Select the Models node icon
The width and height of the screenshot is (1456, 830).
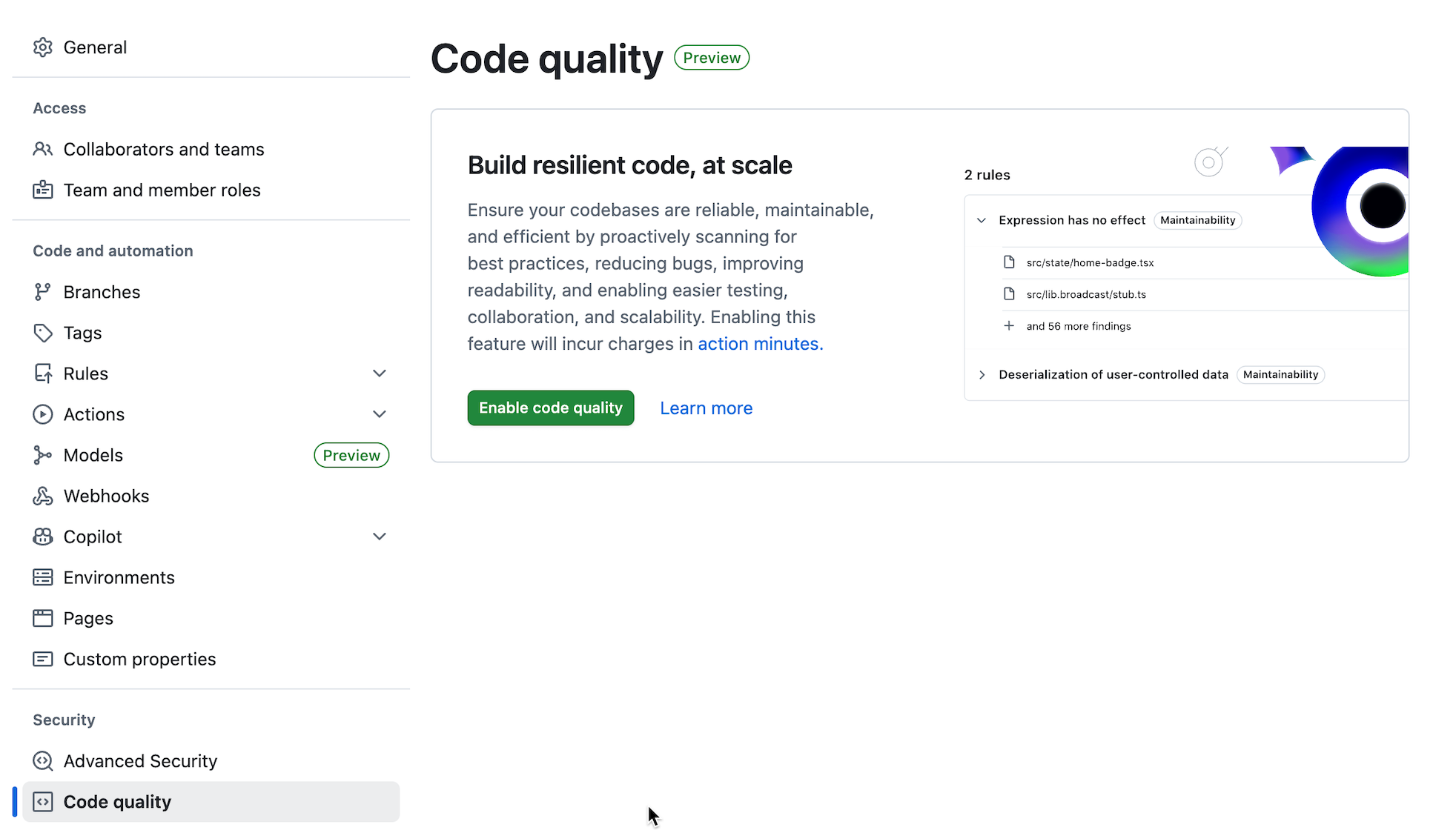[43, 454]
